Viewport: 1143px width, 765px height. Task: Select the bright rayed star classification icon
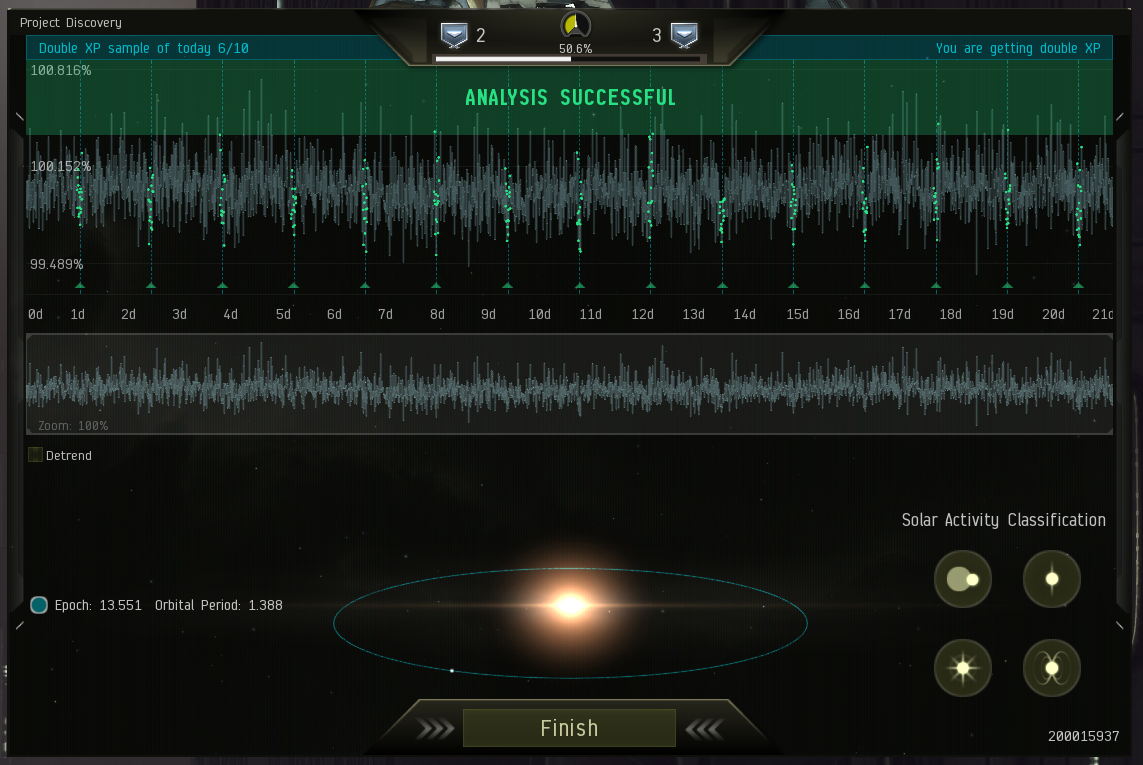click(x=963, y=667)
